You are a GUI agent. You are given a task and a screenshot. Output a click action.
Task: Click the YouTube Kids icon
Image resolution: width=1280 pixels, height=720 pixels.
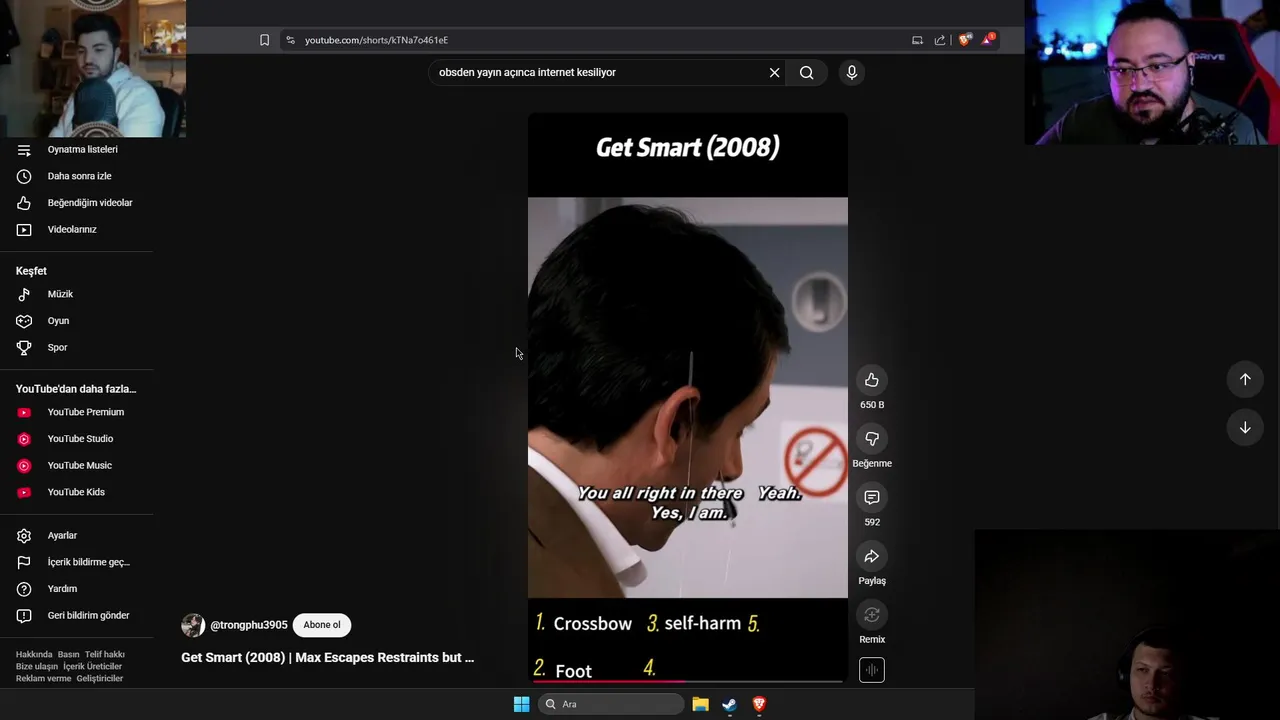coord(24,492)
